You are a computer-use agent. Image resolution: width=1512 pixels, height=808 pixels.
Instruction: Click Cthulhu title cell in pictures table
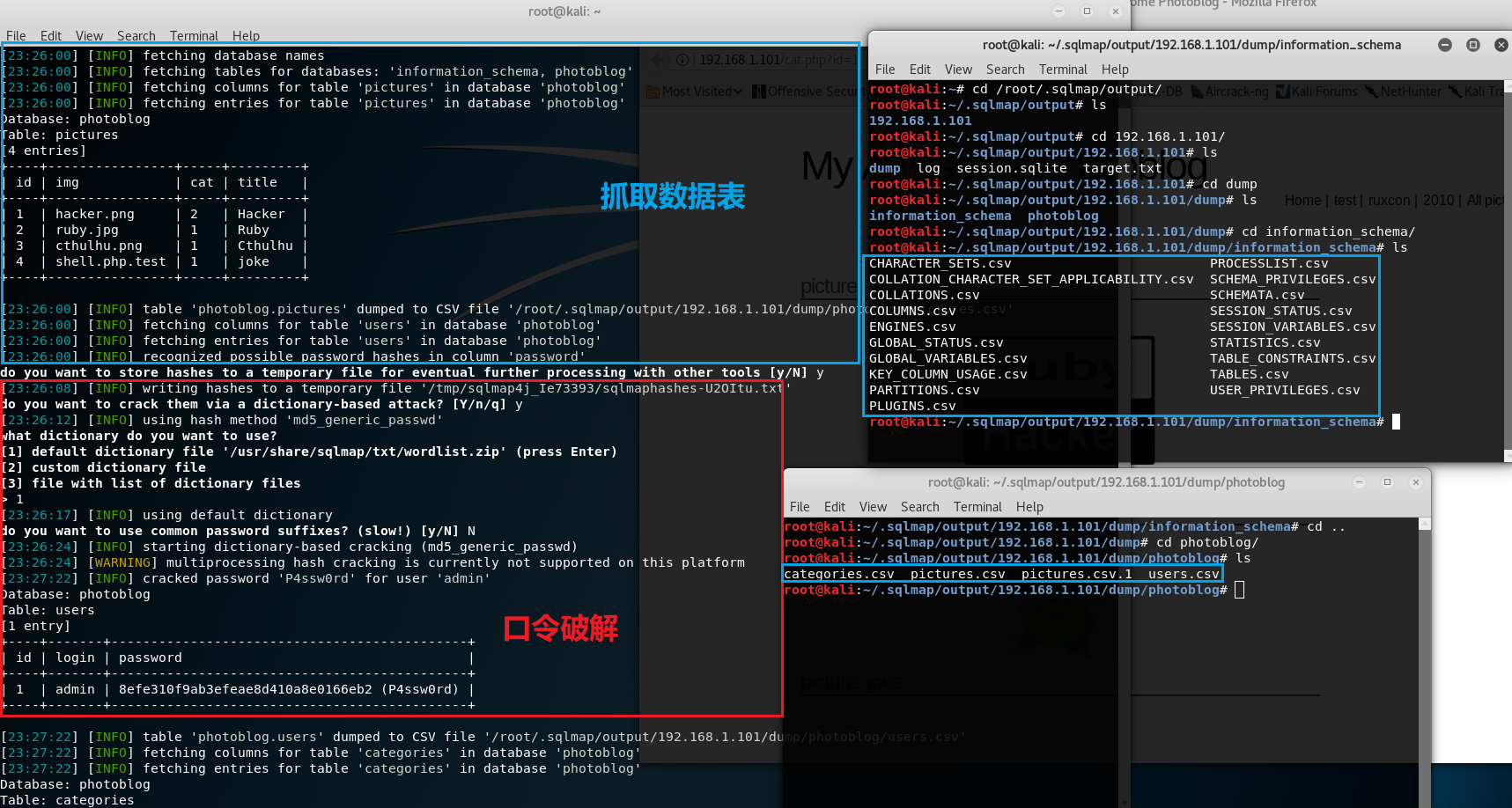(265, 246)
